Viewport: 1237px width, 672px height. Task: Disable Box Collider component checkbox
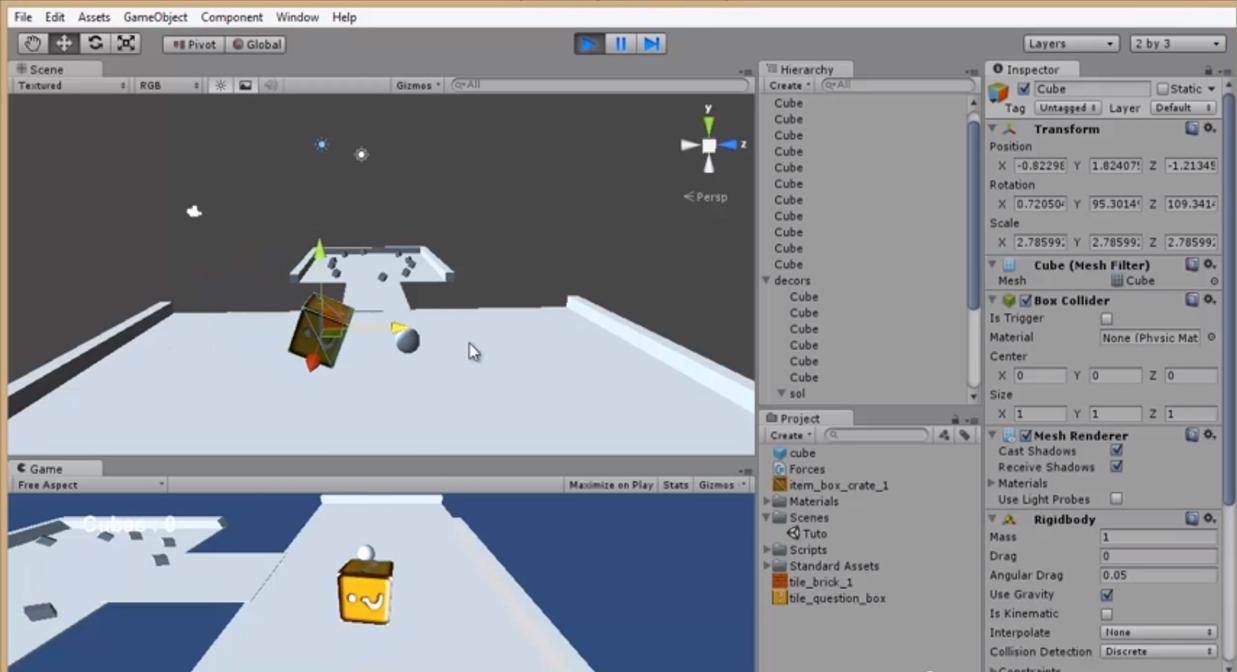tap(1025, 300)
